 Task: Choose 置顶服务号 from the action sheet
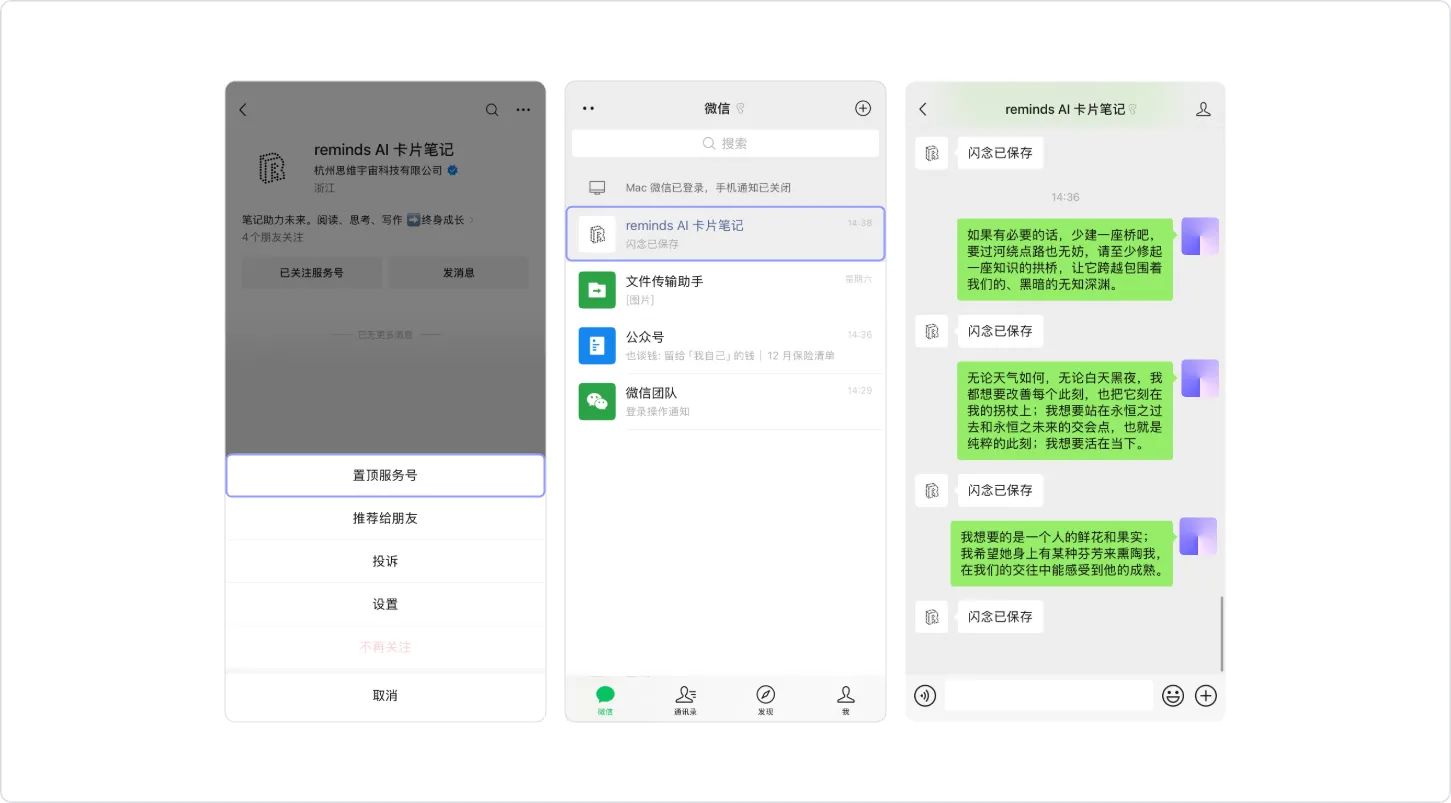point(385,474)
